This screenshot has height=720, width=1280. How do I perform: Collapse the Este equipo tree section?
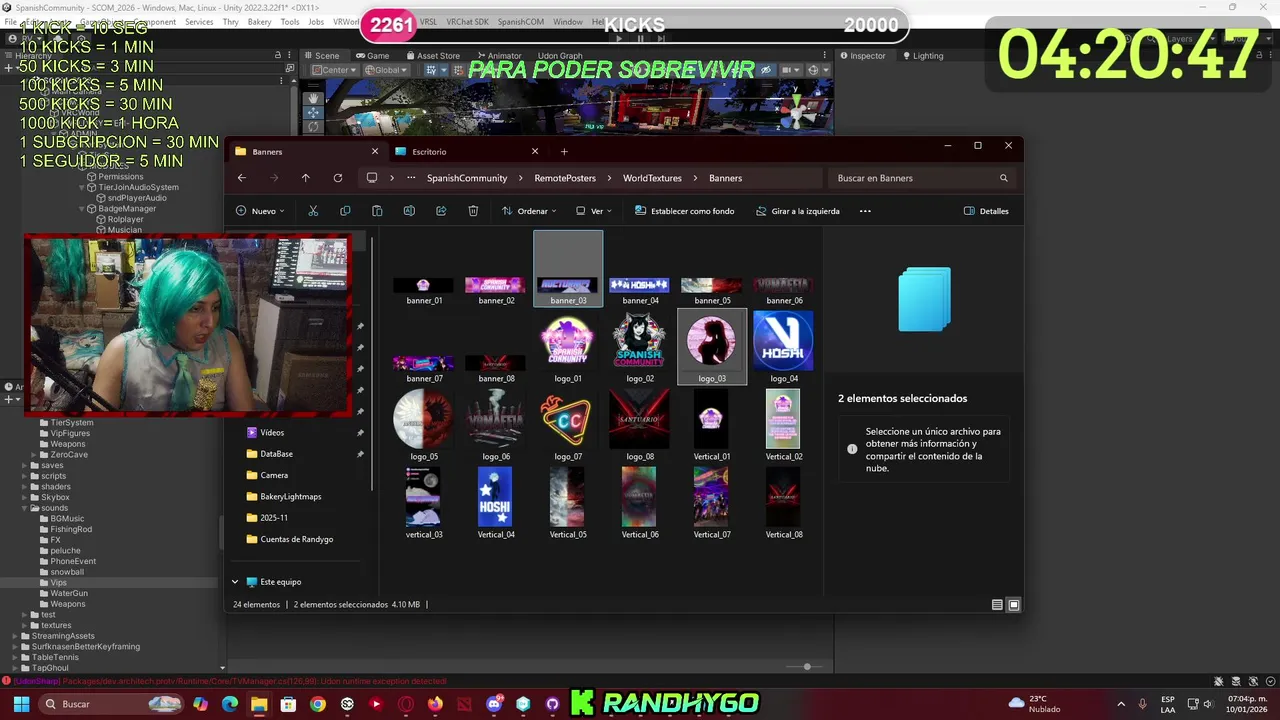click(235, 582)
